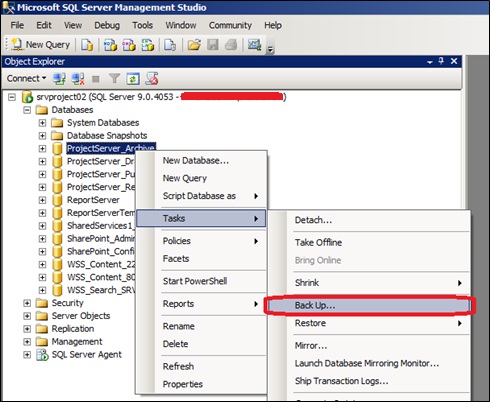The width and height of the screenshot is (490, 402).
Task: Expand the Security folder node
Action: coord(27,303)
